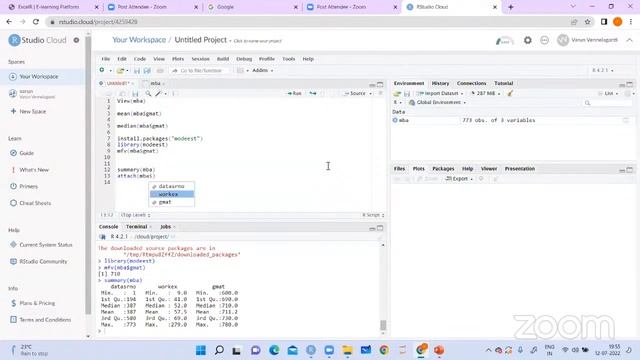The width and height of the screenshot is (640, 360).
Task: Select datasrno in the autocomplete popup
Action: 172,187
